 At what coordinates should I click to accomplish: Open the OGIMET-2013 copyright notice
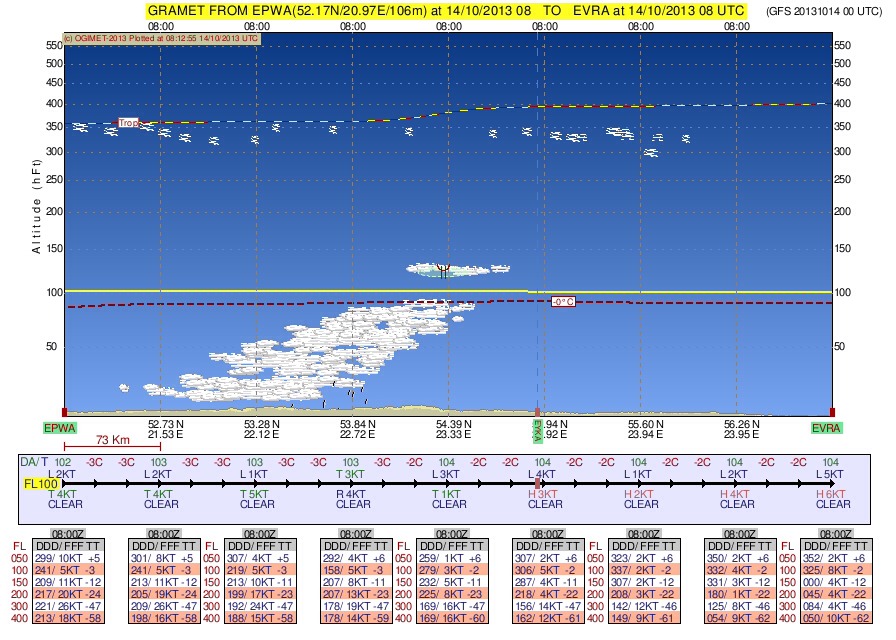(x=160, y=38)
